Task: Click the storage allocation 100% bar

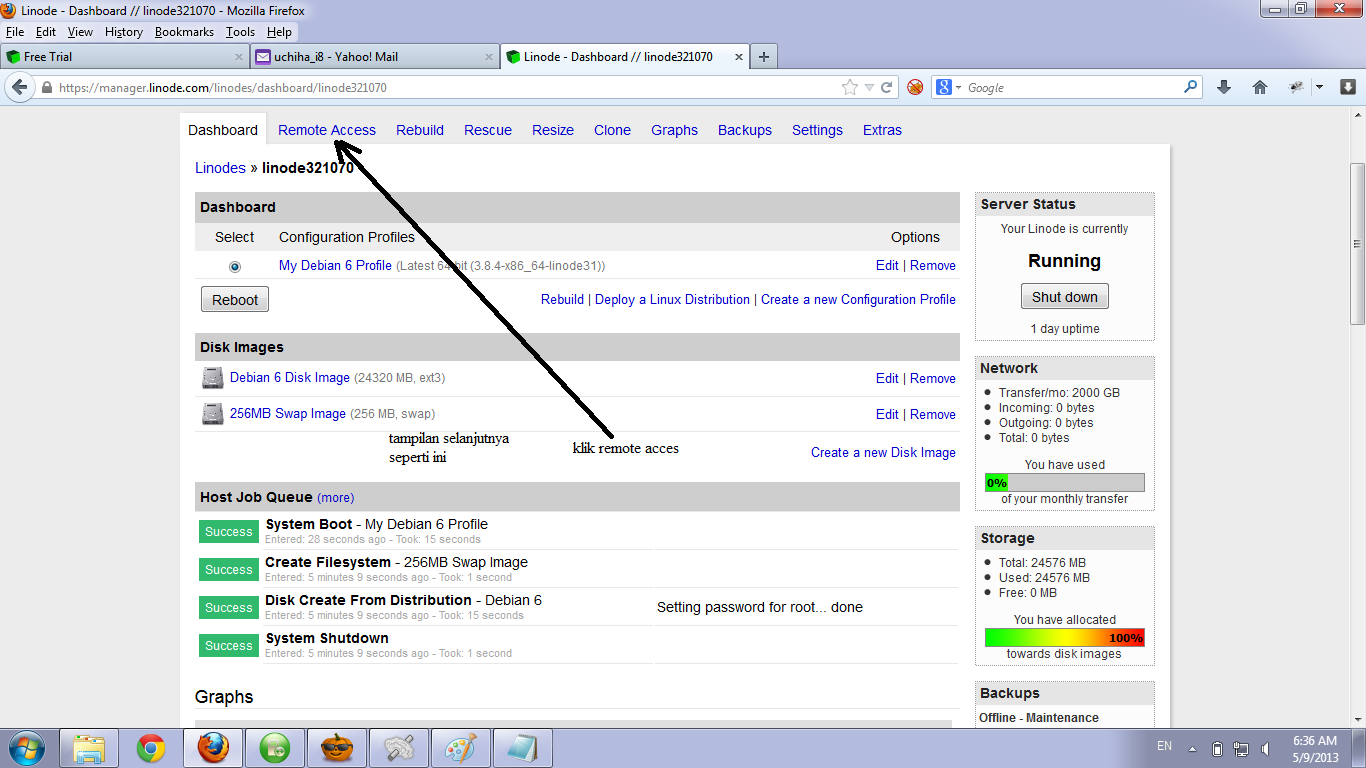Action: tap(1065, 638)
